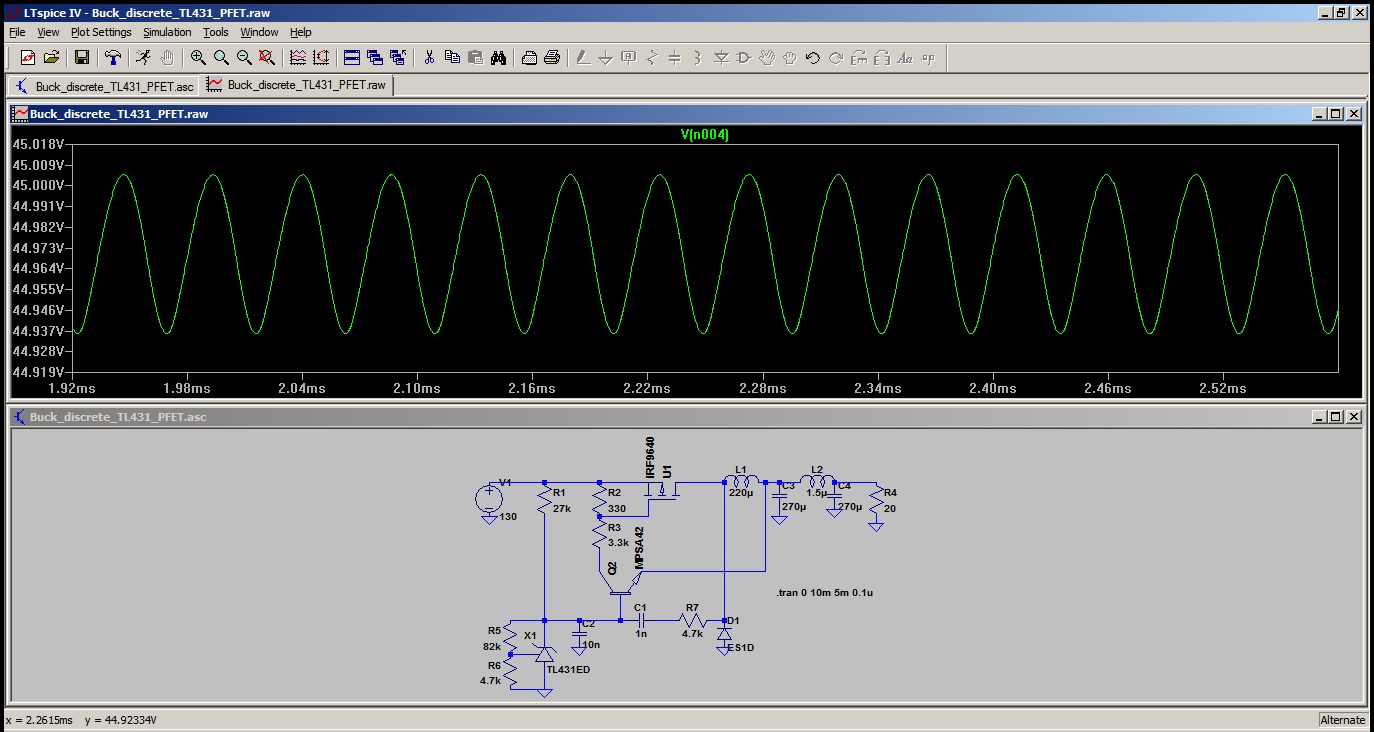
Task: Click the Print icon
Action: (x=551, y=57)
